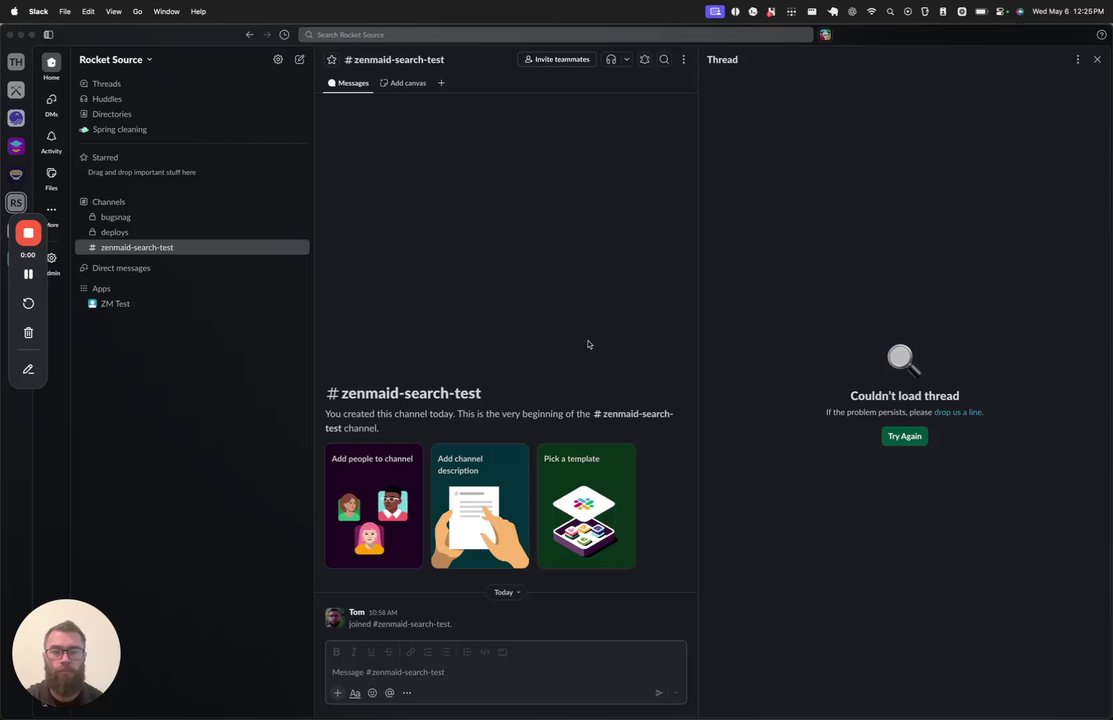Restart the recording
1113x720 pixels.
click(x=28, y=304)
